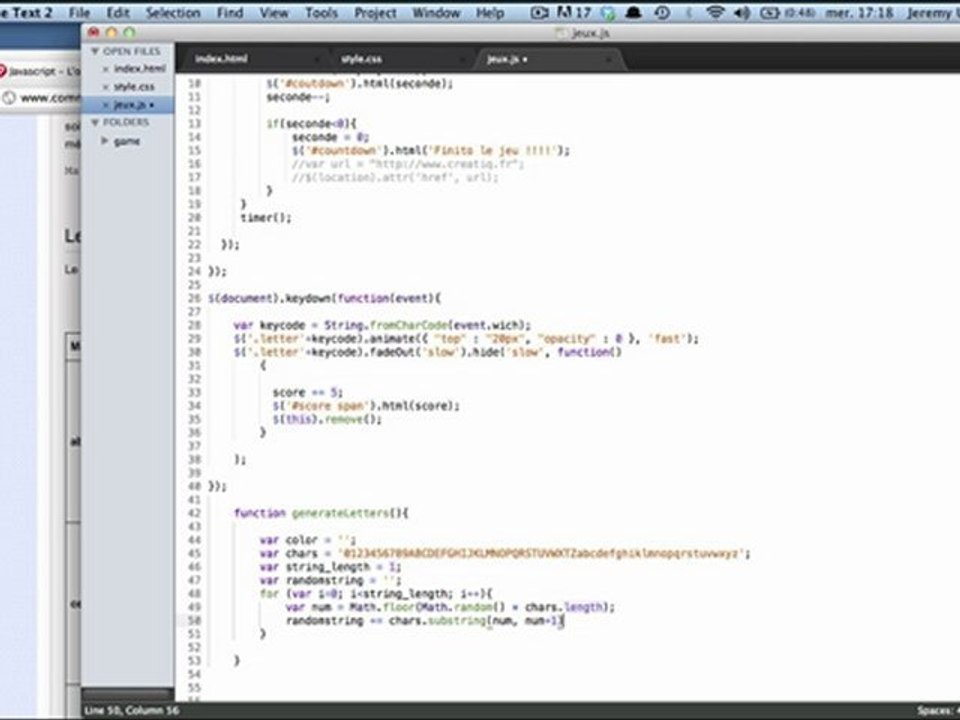960x720 pixels.
Task: Click the globe shield icon in menu bar
Action: [x=607, y=12]
